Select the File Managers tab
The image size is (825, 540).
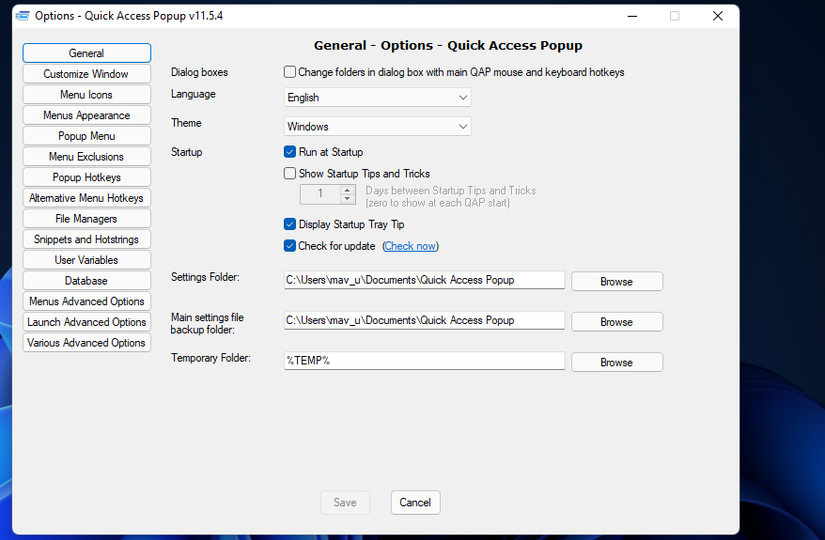86,219
